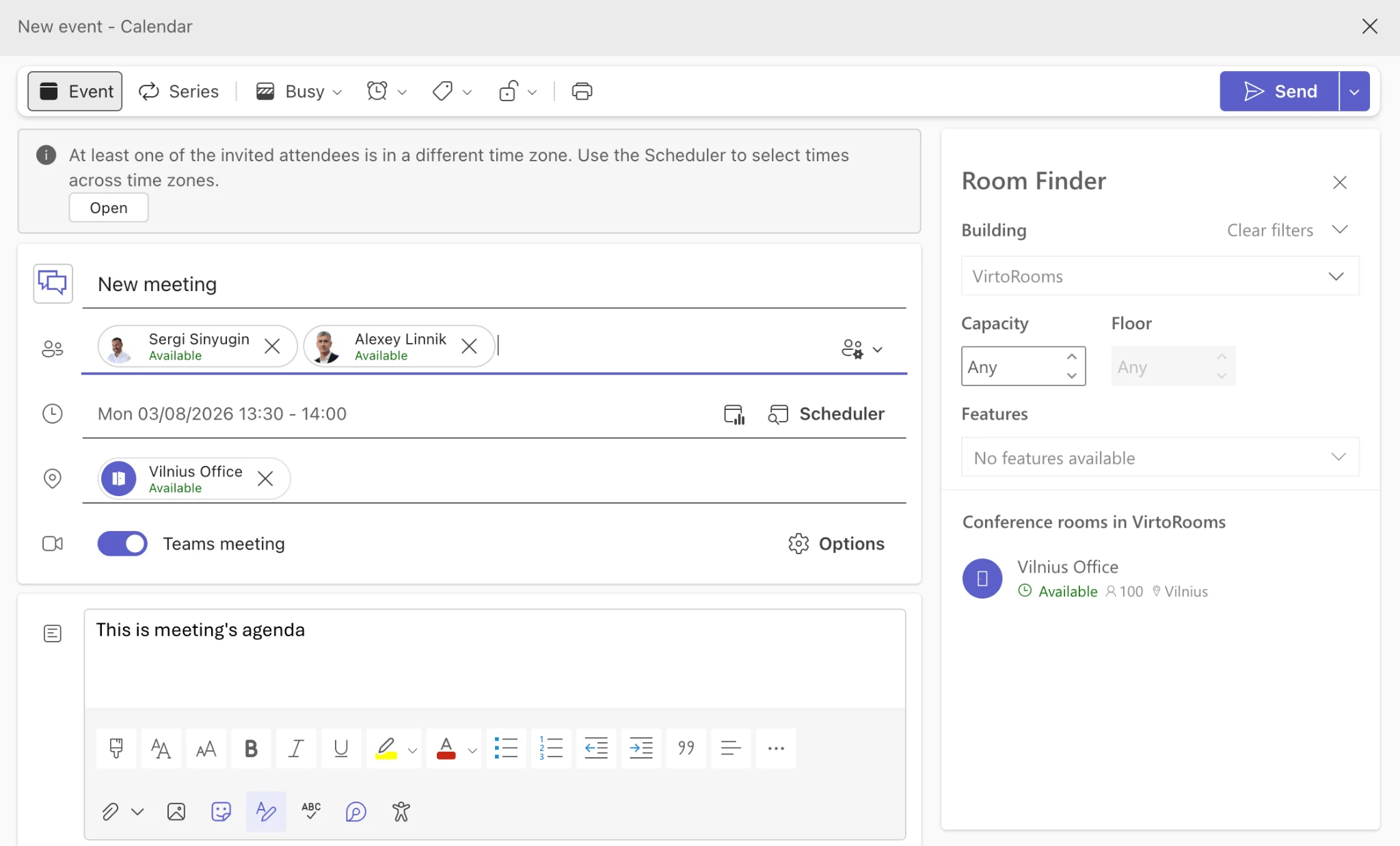Viewport: 1400px width, 846px height.
Task: Expand the Send options arrow
Action: pyautogui.click(x=1354, y=91)
